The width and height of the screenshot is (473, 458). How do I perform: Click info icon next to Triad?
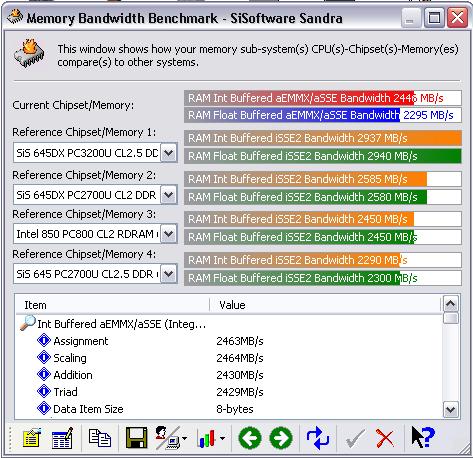click(x=44, y=391)
